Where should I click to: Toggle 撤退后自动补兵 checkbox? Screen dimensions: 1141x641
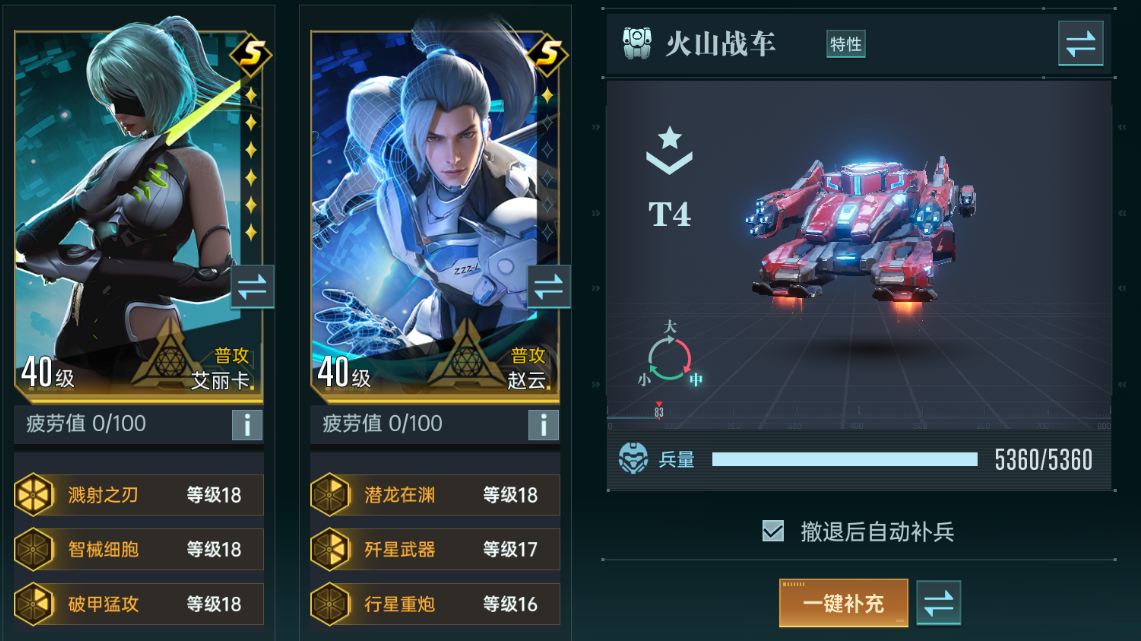coord(773,531)
